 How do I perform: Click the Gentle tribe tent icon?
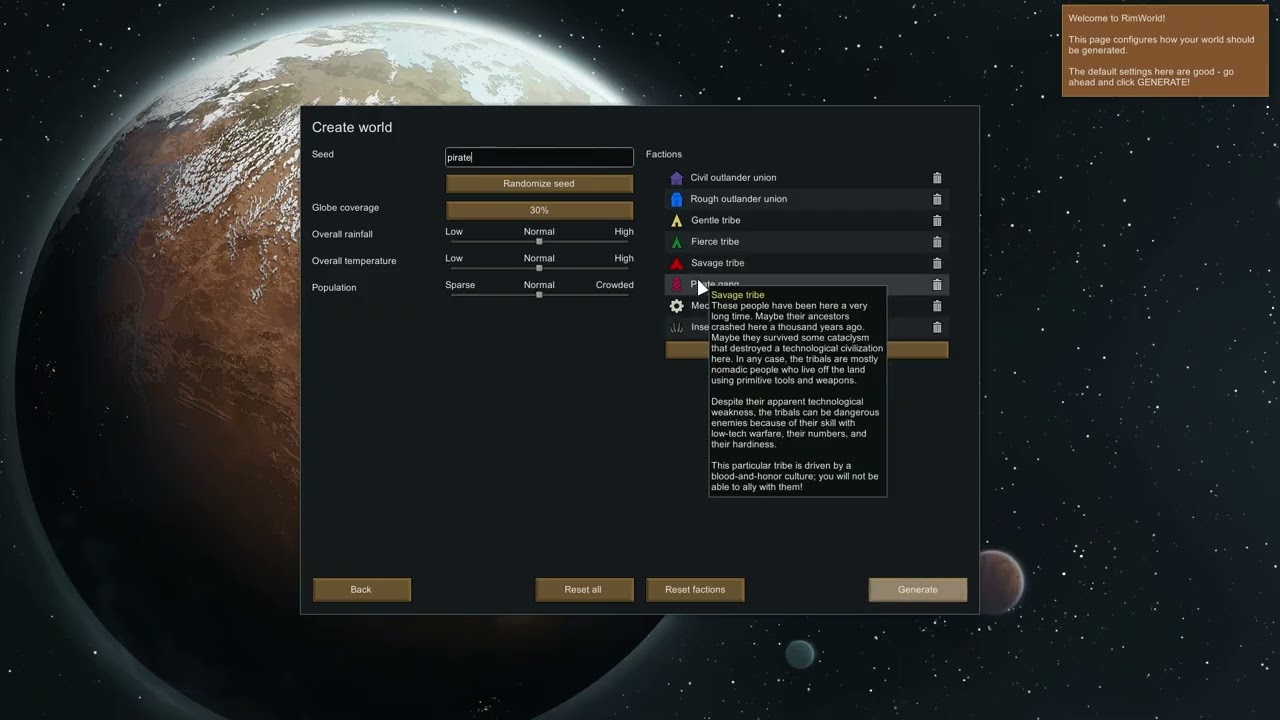676,221
